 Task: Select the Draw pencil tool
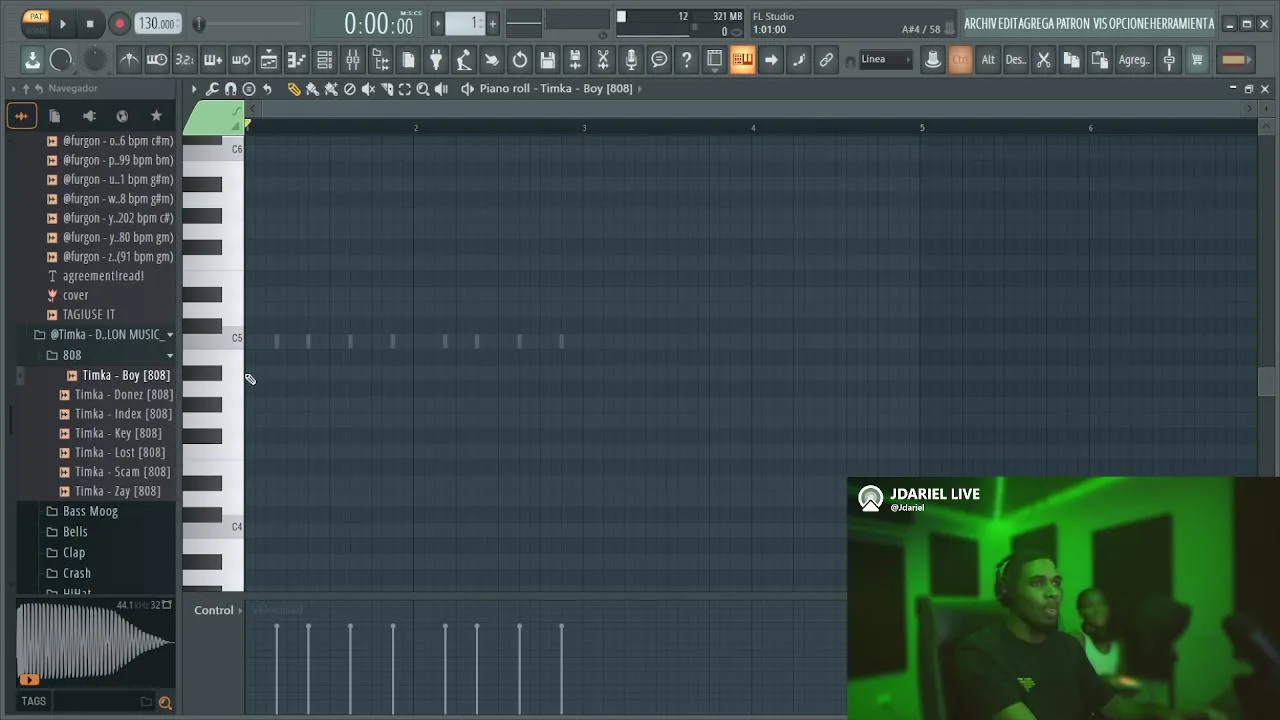[x=294, y=89]
